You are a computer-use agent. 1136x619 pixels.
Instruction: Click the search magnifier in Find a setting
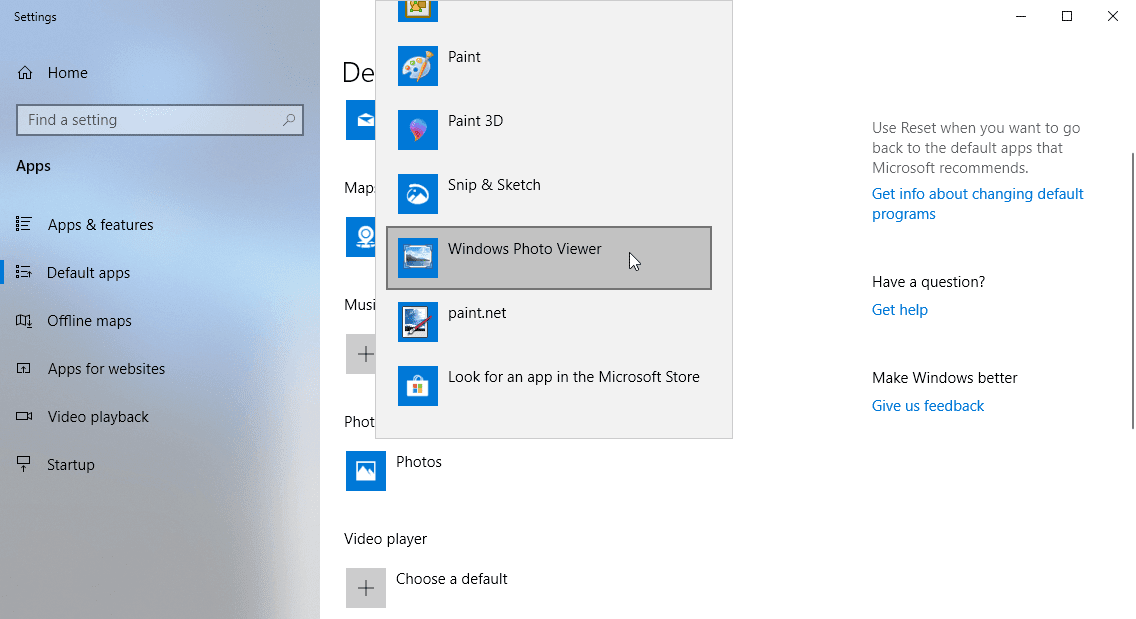point(289,120)
